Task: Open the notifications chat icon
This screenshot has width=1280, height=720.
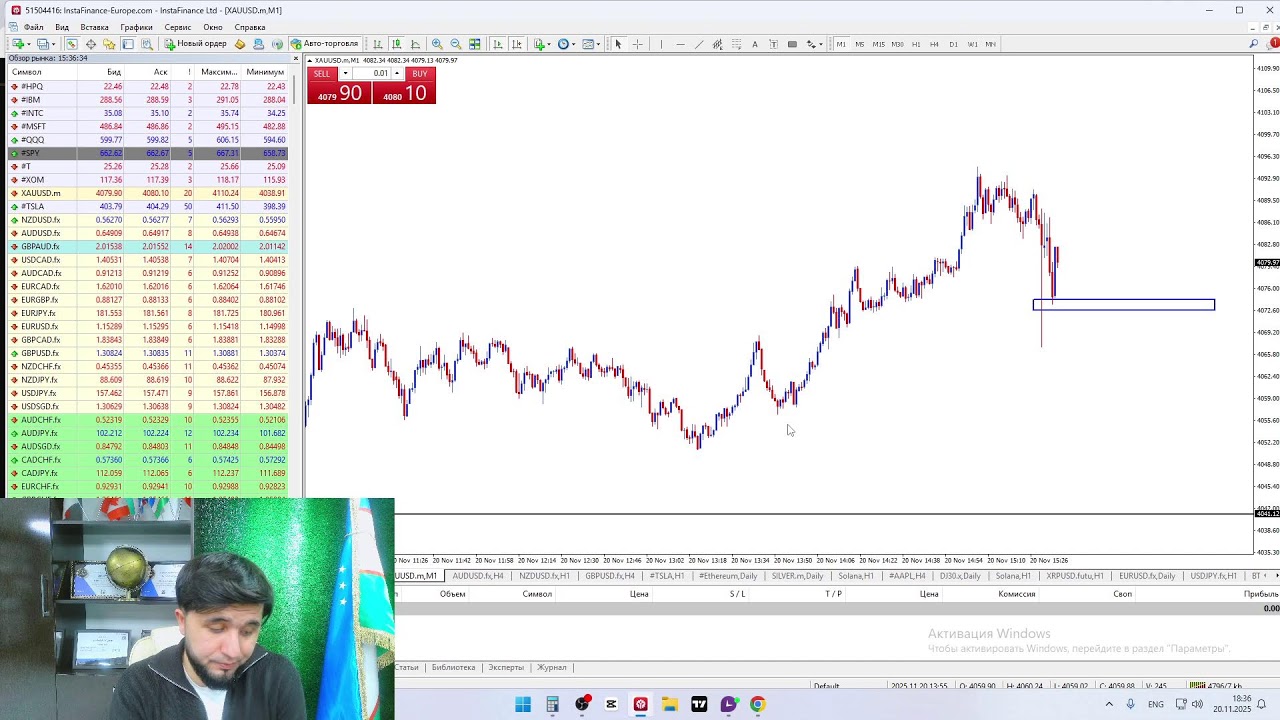Action: 1273,43
